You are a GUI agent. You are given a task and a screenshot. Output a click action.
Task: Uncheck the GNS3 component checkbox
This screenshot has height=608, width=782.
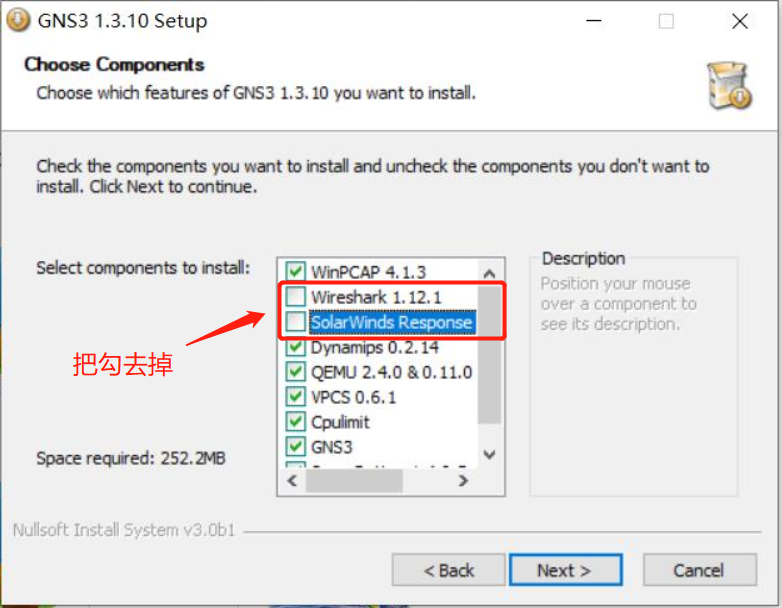(x=295, y=446)
